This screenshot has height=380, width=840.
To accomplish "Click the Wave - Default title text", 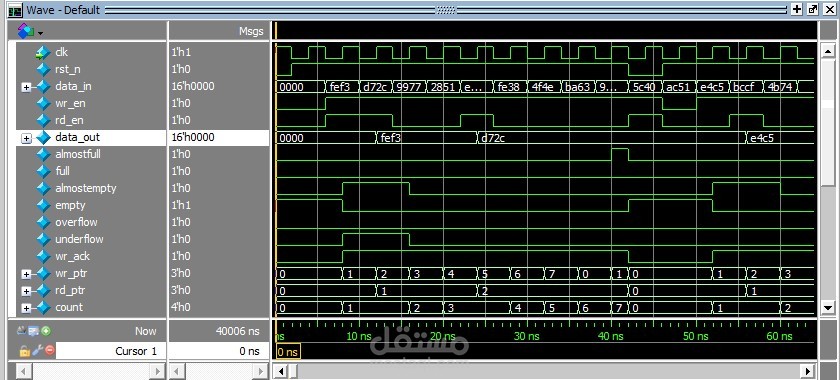I will (x=63, y=10).
